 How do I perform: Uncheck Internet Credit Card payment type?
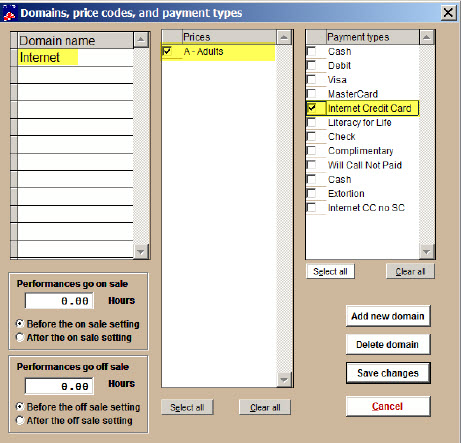coord(311,108)
